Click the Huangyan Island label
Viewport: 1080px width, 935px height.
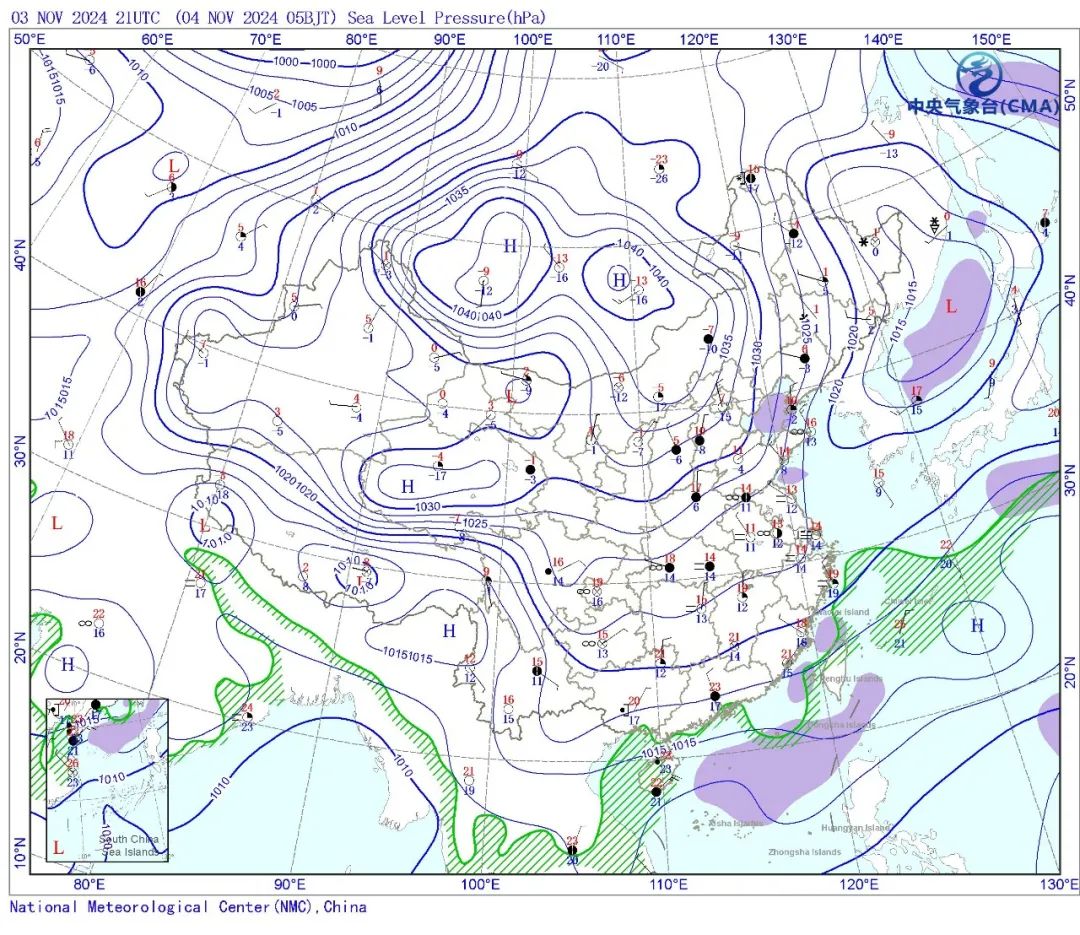coord(855,828)
